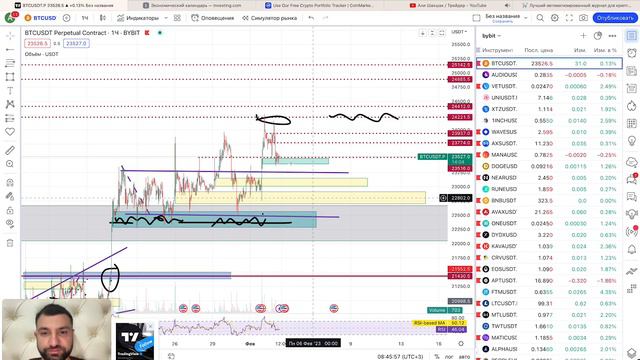
Task: Select the ruler measure tool
Action: pos(10,150)
